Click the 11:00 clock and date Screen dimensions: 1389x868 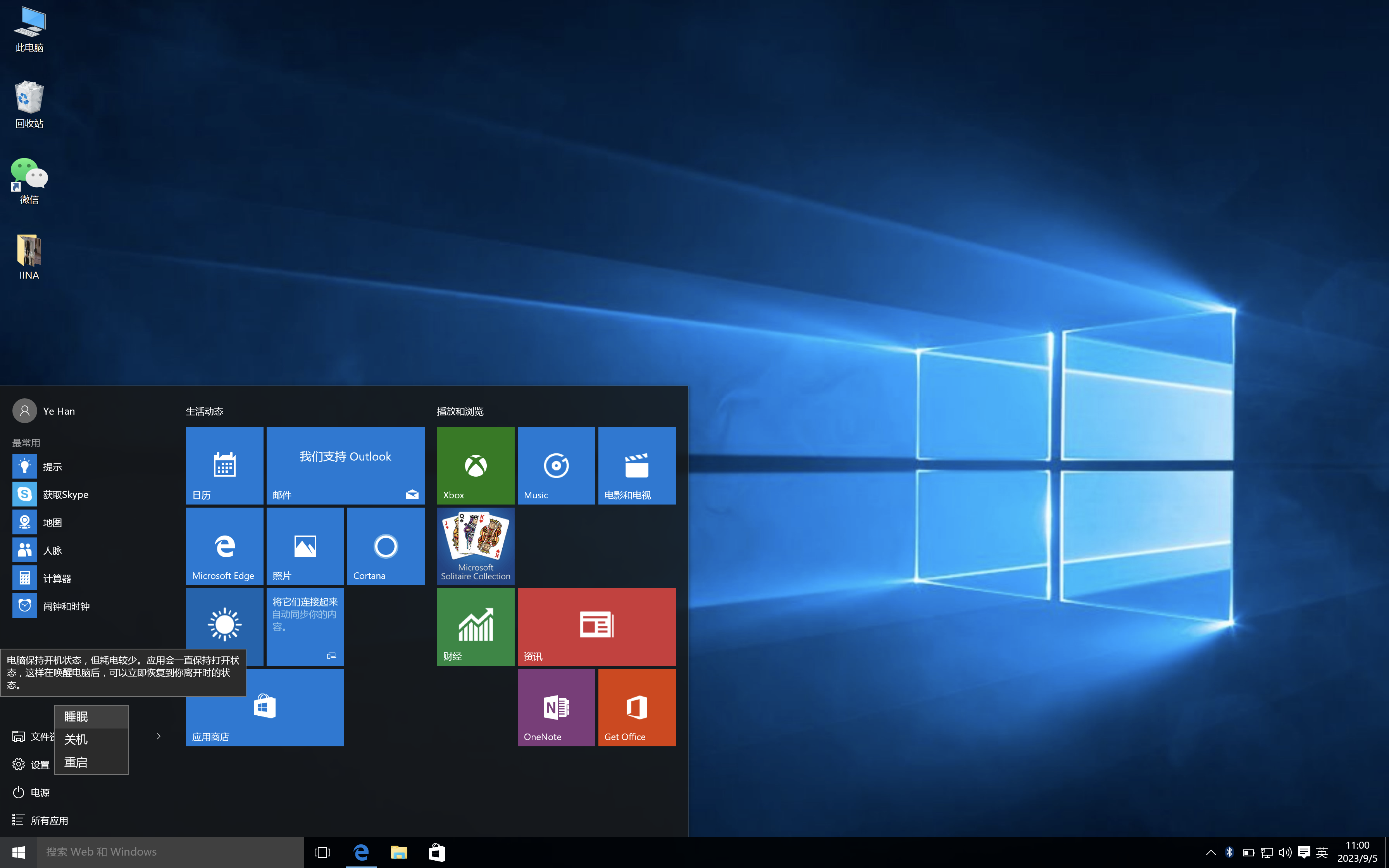(x=1358, y=852)
